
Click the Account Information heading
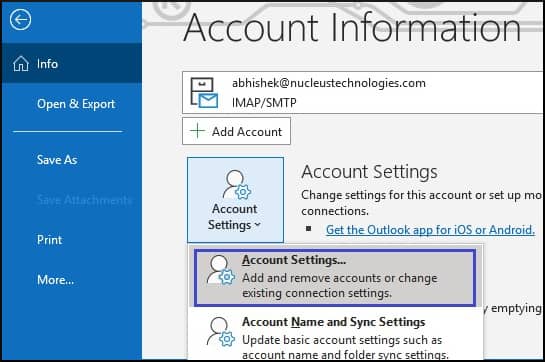[352, 28]
